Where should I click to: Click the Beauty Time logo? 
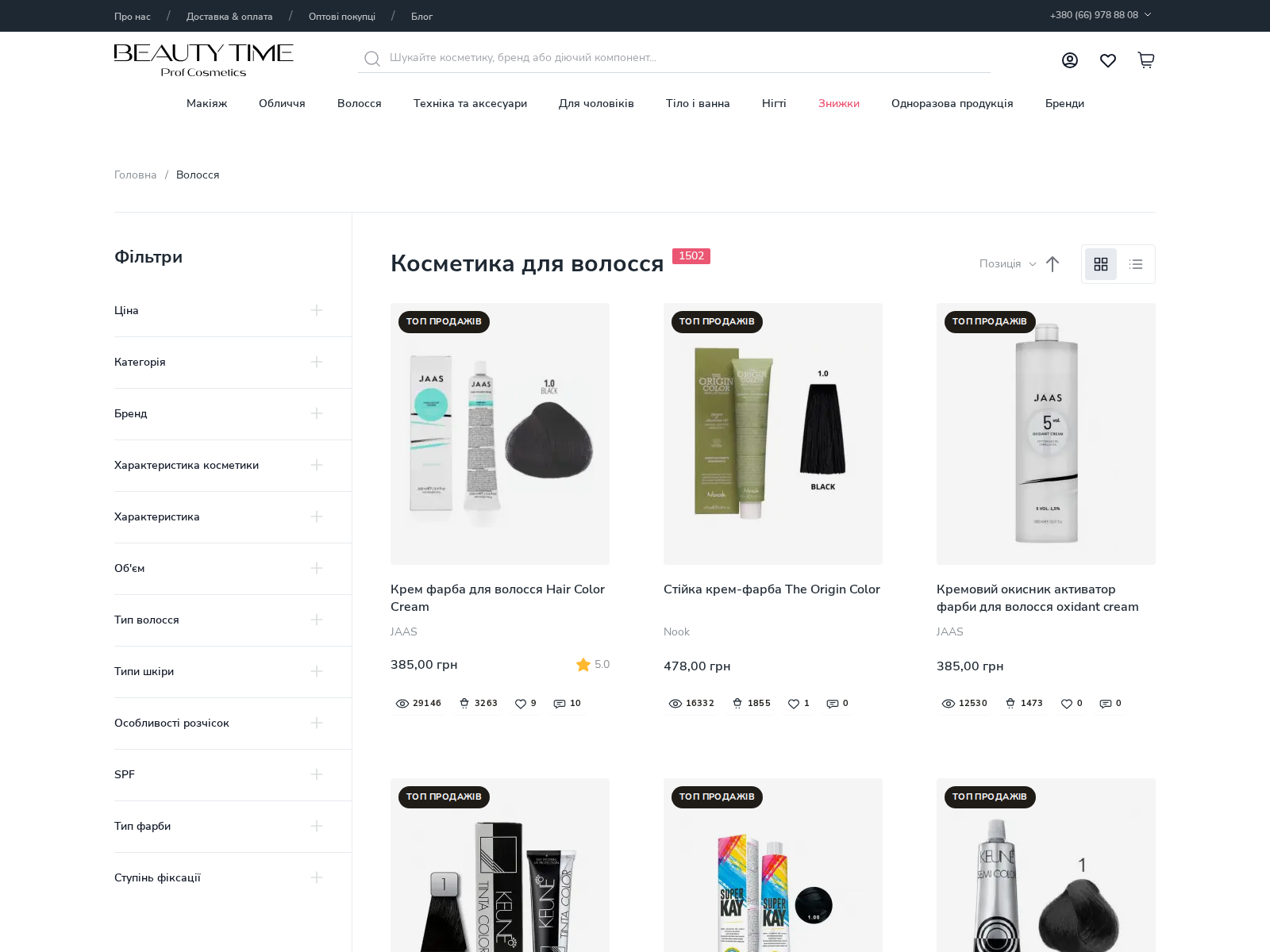click(204, 60)
